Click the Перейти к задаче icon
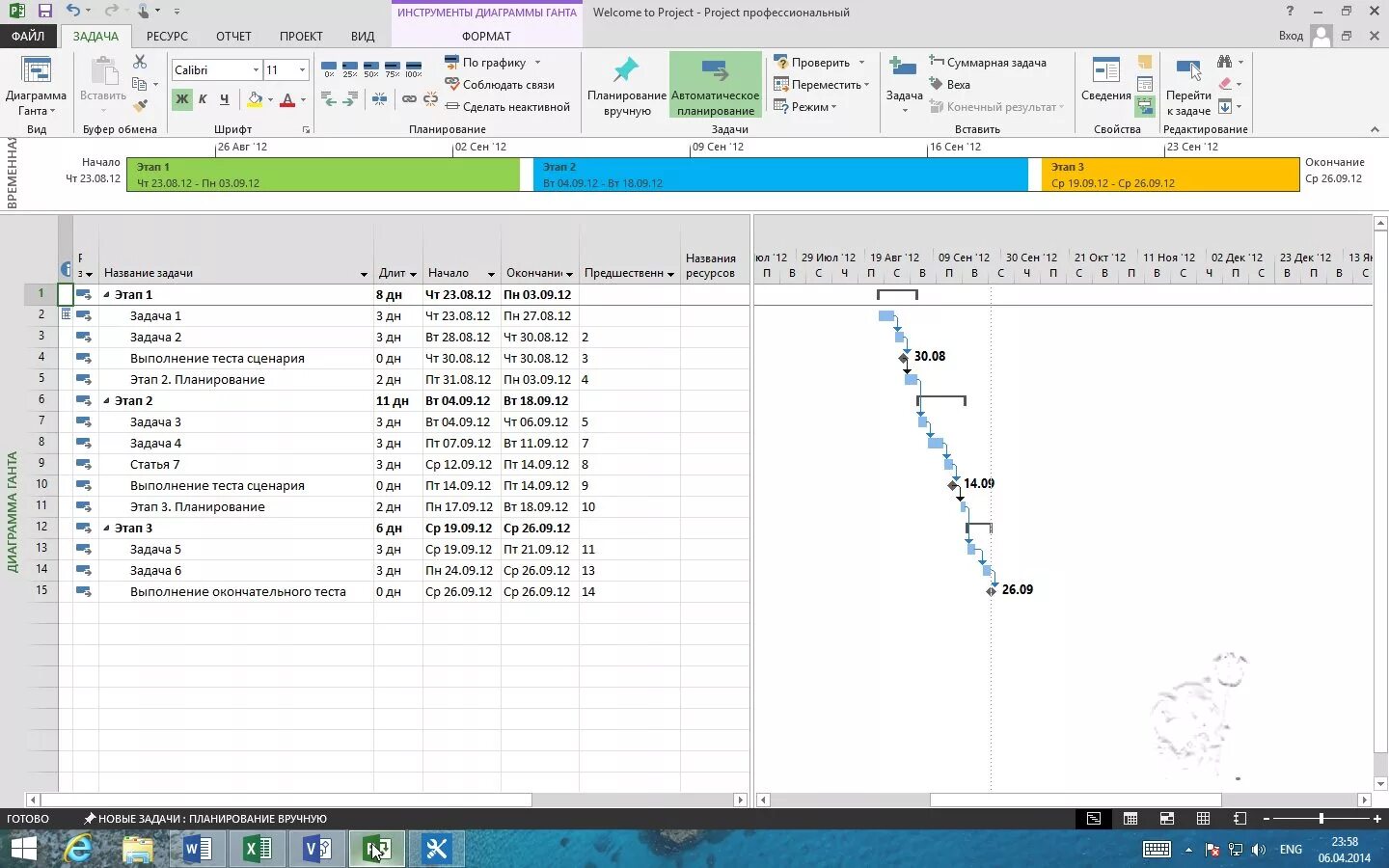This screenshot has height=868, width=1389. (1188, 71)
